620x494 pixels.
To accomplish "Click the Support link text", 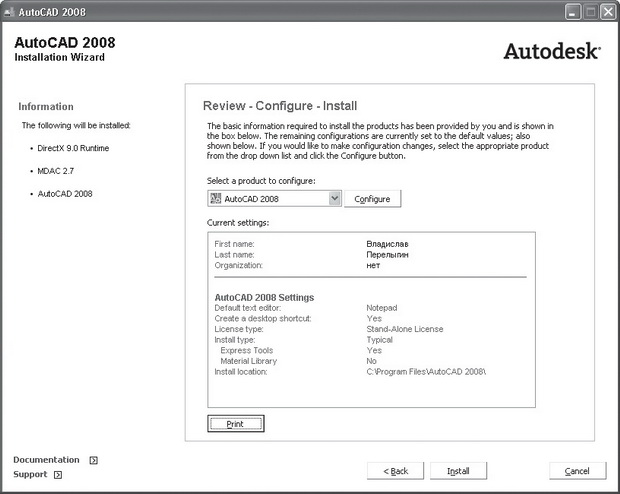I will coord(30,474).
